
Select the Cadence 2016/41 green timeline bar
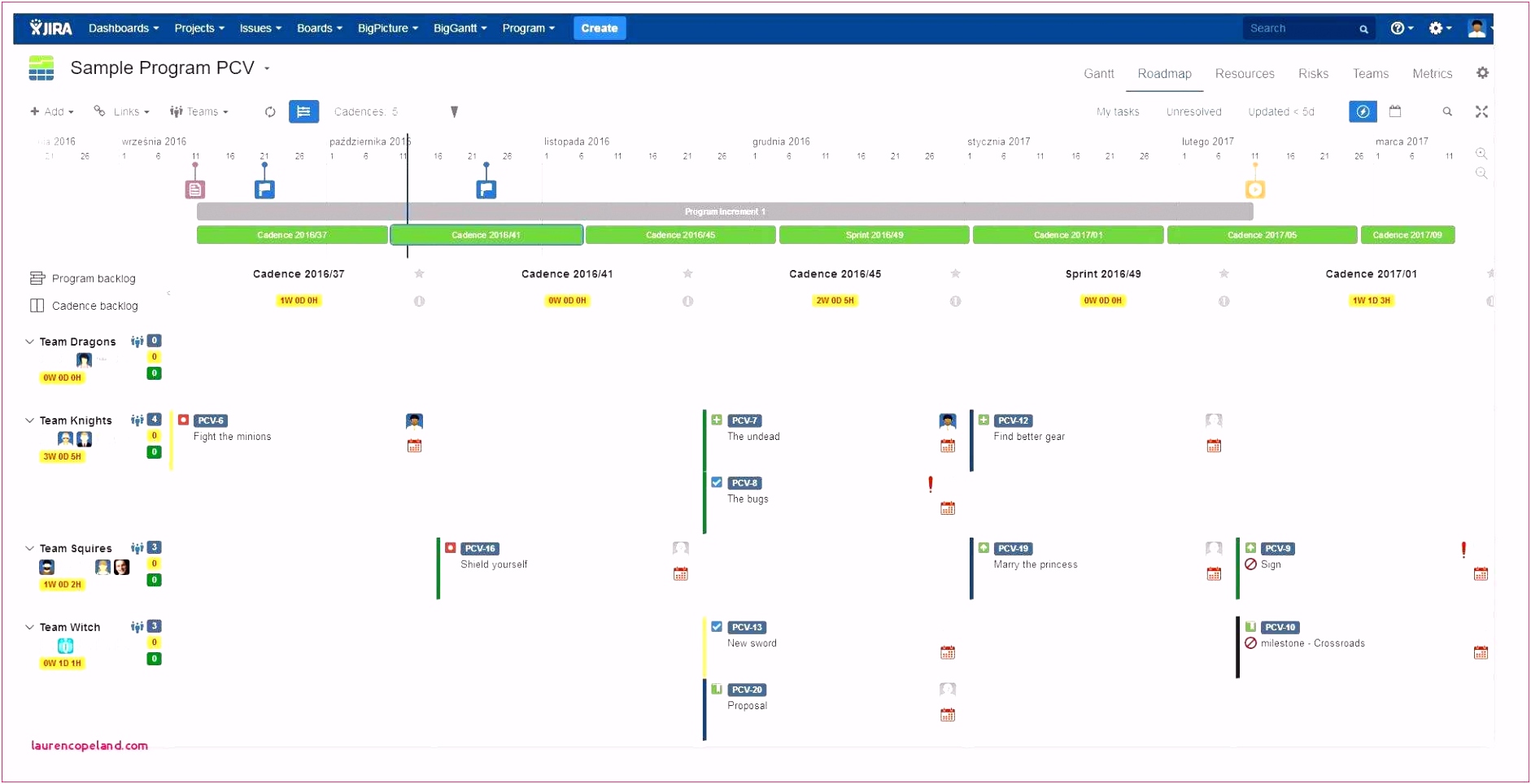486,235
